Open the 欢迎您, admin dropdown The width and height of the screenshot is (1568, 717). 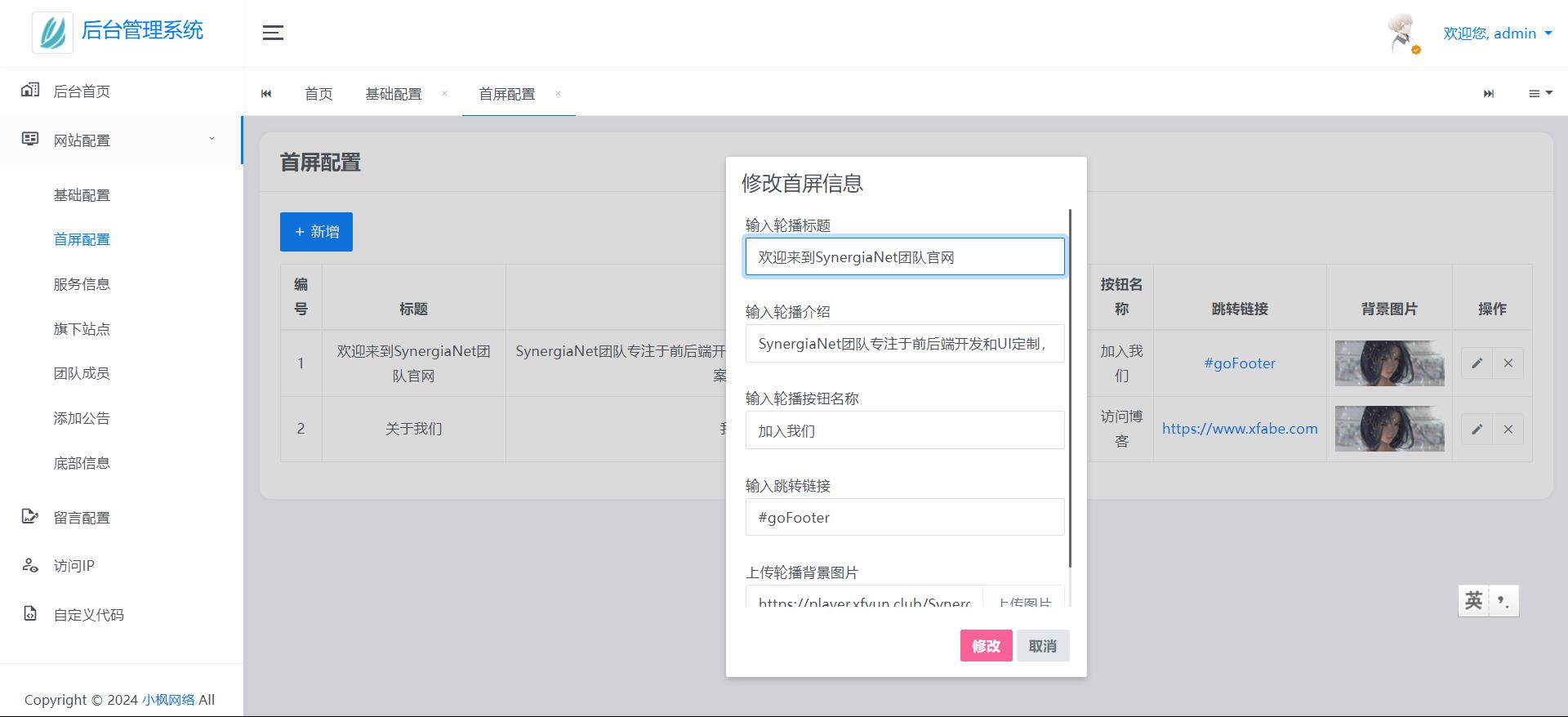(1497, 33)
